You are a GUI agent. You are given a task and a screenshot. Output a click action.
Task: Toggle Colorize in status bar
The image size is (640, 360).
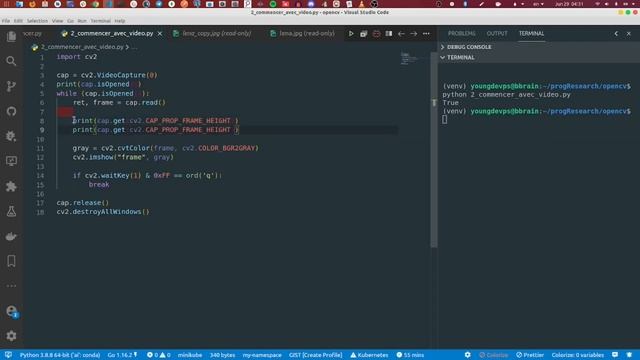[493, 355]
